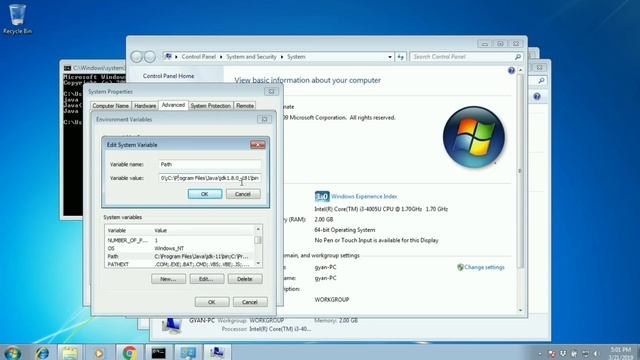Click the taskbar clock
The height and width of the screenshot is (360, 640).
[620, 353]
